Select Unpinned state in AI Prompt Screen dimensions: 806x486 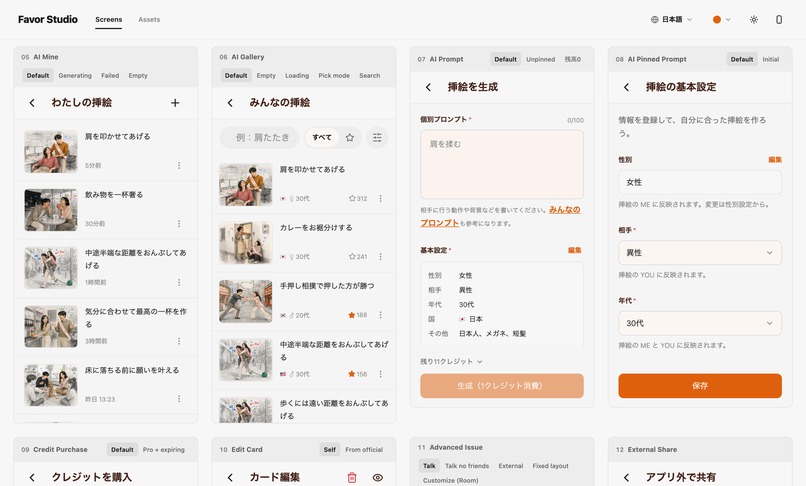[540, 60]
